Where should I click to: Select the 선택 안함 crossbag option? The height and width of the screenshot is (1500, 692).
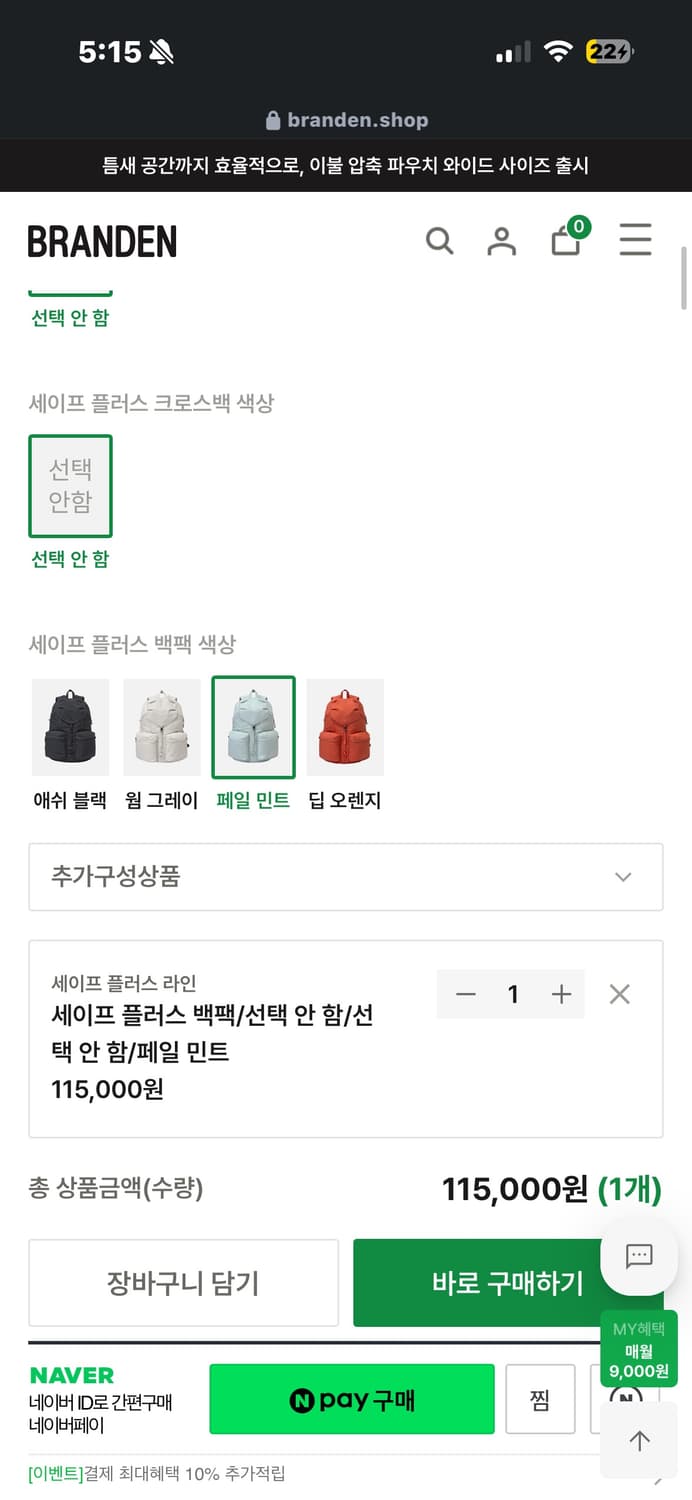pyautogui.click(x=70, y=486)
